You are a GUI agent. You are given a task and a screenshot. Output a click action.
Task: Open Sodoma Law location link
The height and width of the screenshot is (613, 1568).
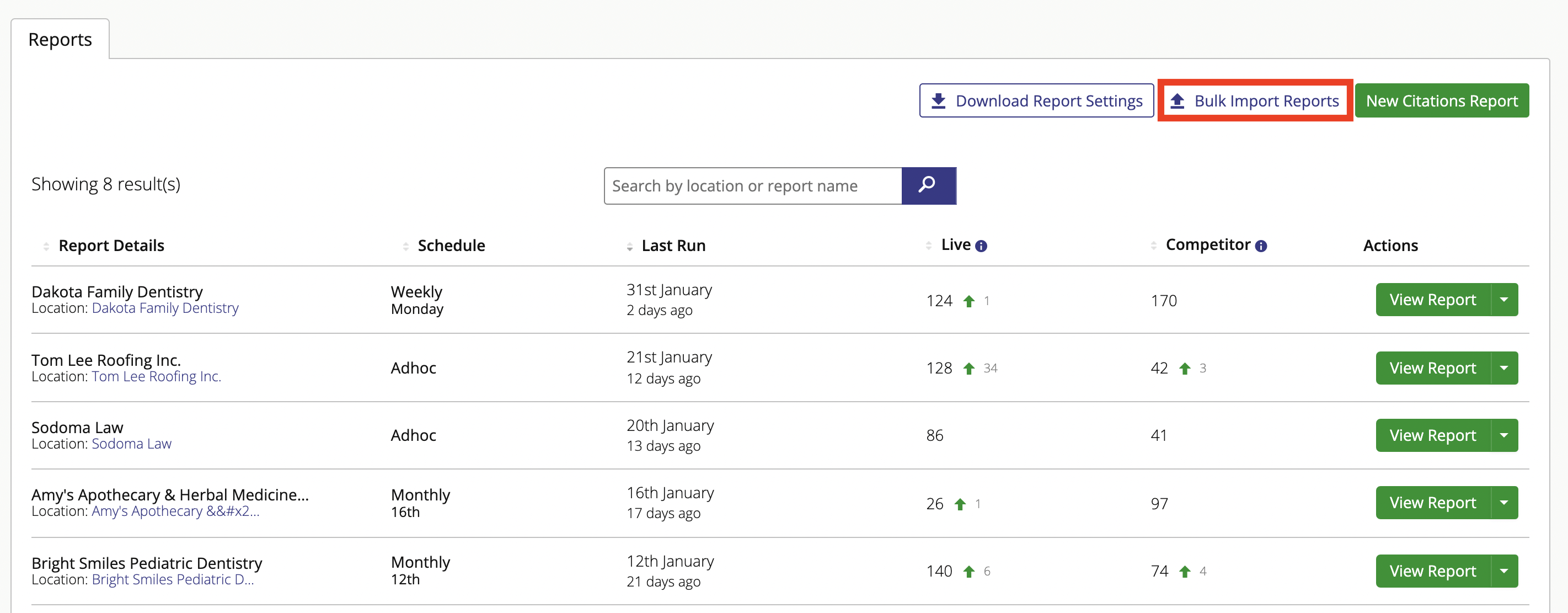tap(131, 444)
